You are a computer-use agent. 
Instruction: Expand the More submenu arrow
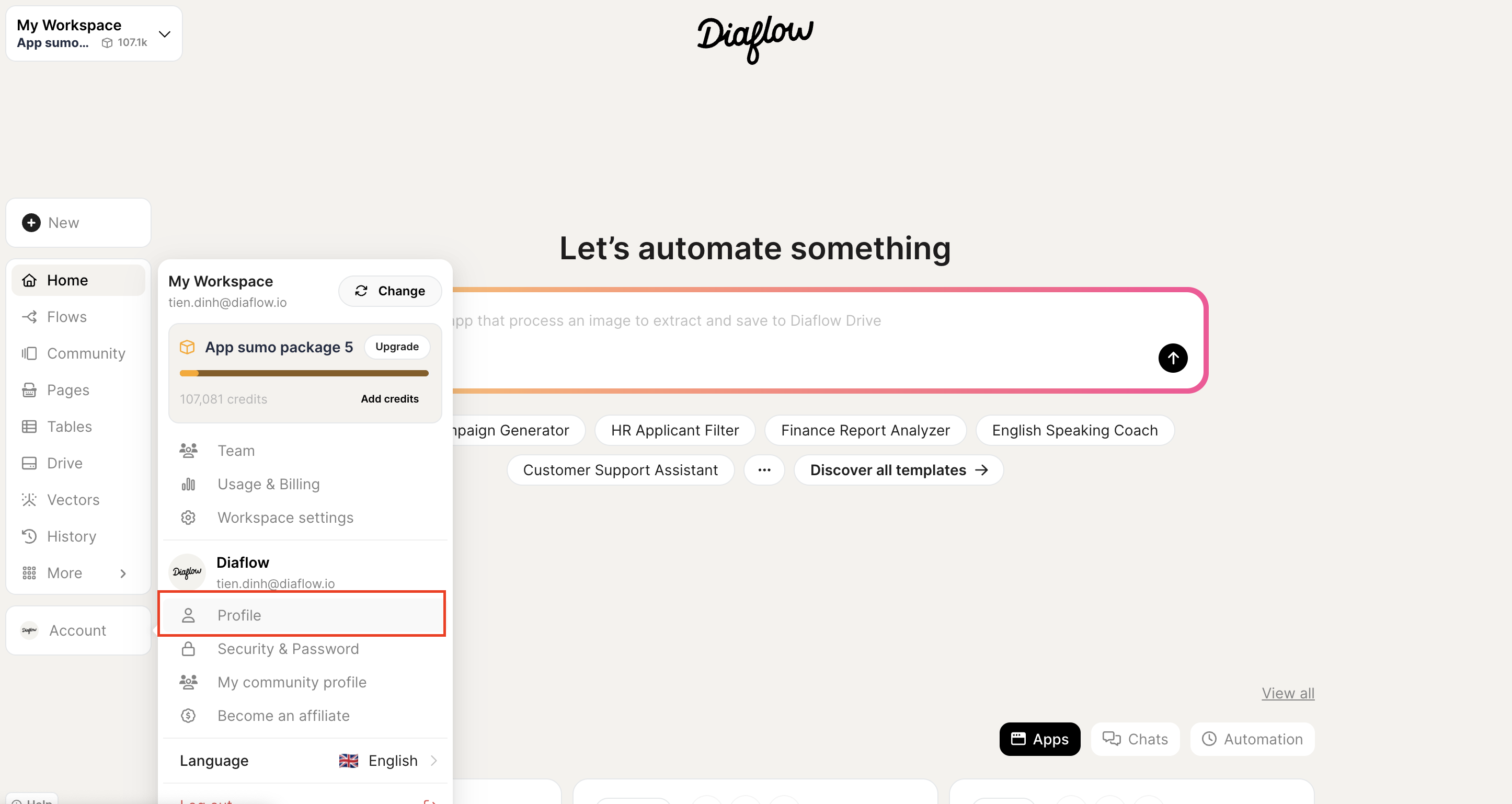click(123, 573)
